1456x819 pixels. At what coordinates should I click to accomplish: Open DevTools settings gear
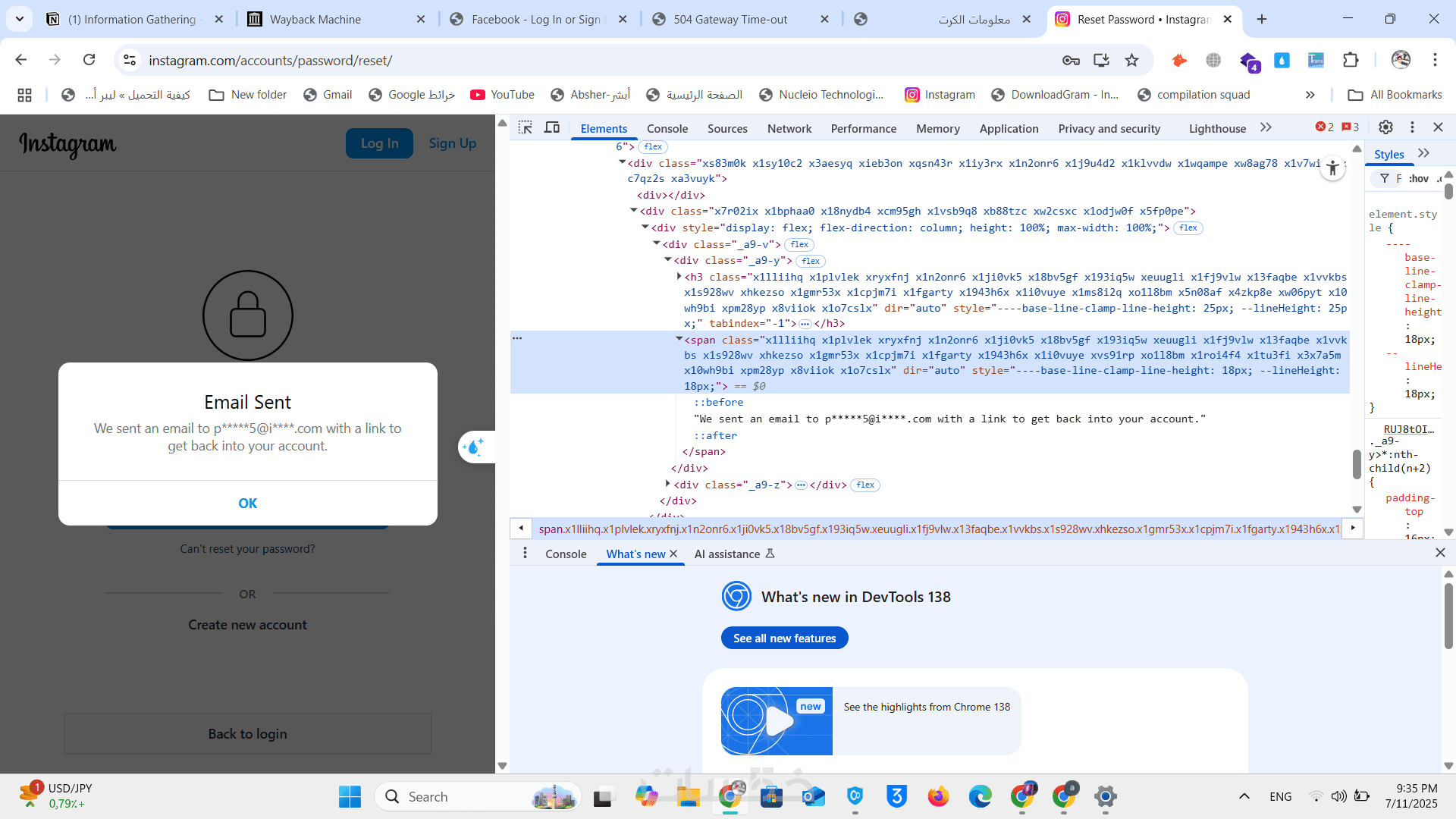1385,127
